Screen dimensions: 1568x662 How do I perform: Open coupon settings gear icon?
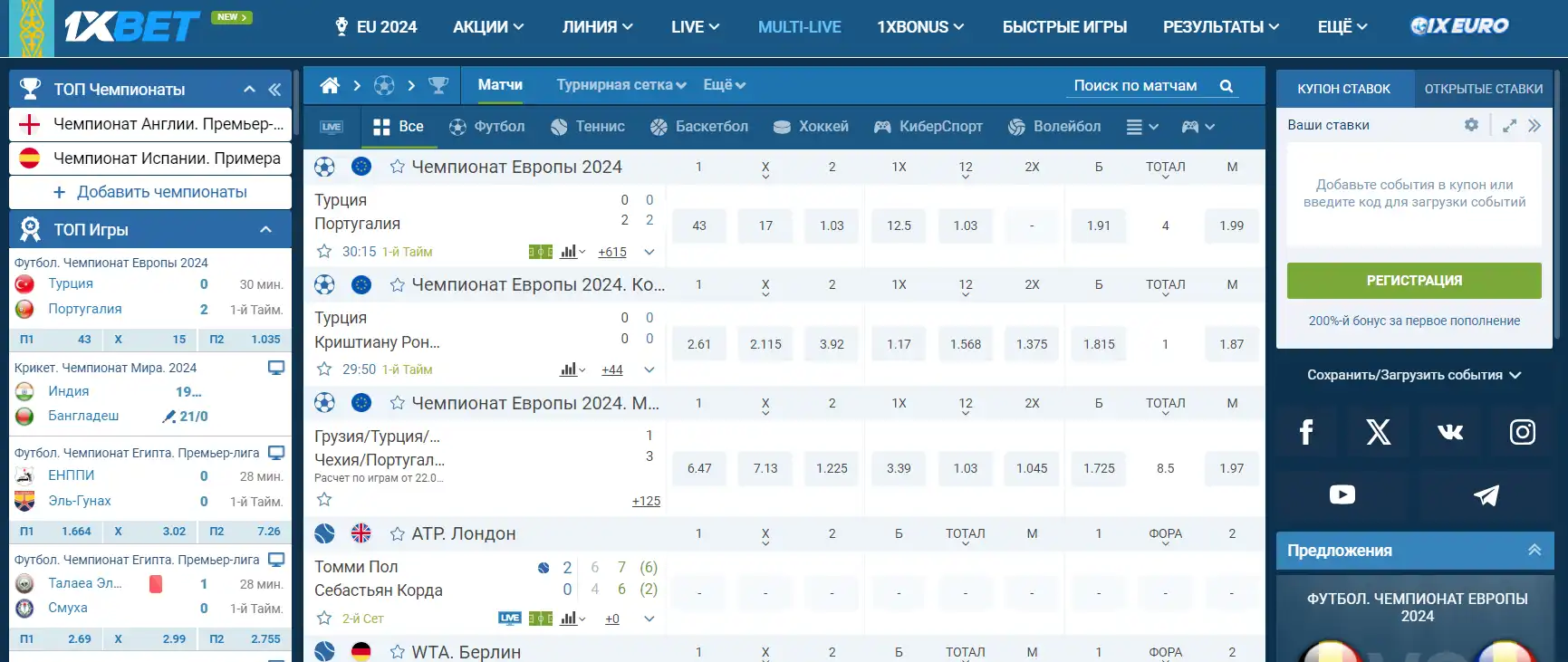tap(1471, 125)
